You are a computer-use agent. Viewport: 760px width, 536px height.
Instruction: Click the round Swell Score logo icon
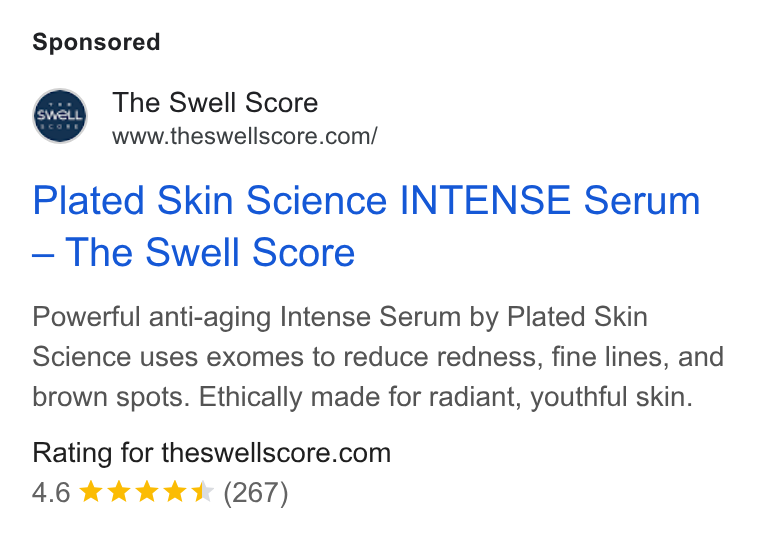[60, 116]
